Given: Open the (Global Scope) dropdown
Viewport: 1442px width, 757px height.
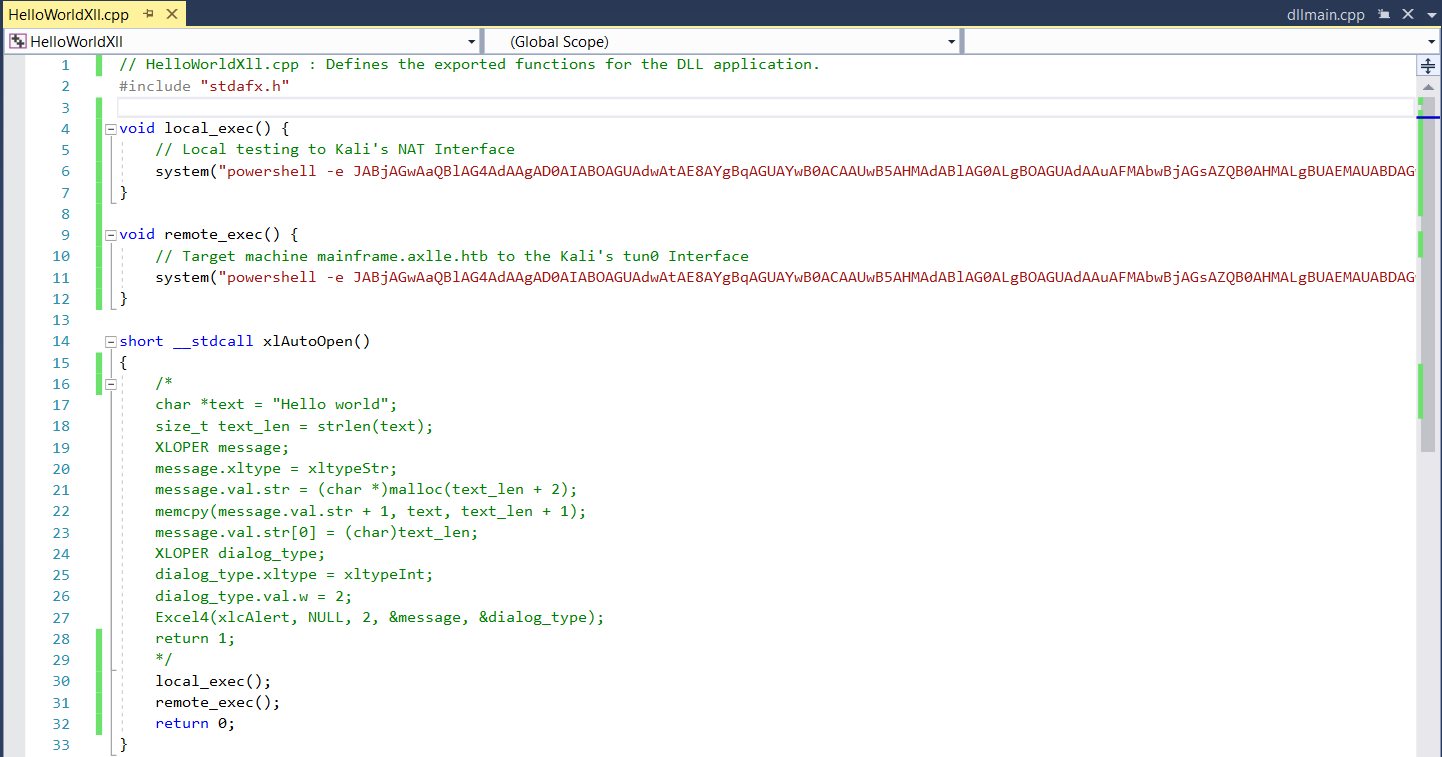Looking at the screenshot, I should click(723, 42).
